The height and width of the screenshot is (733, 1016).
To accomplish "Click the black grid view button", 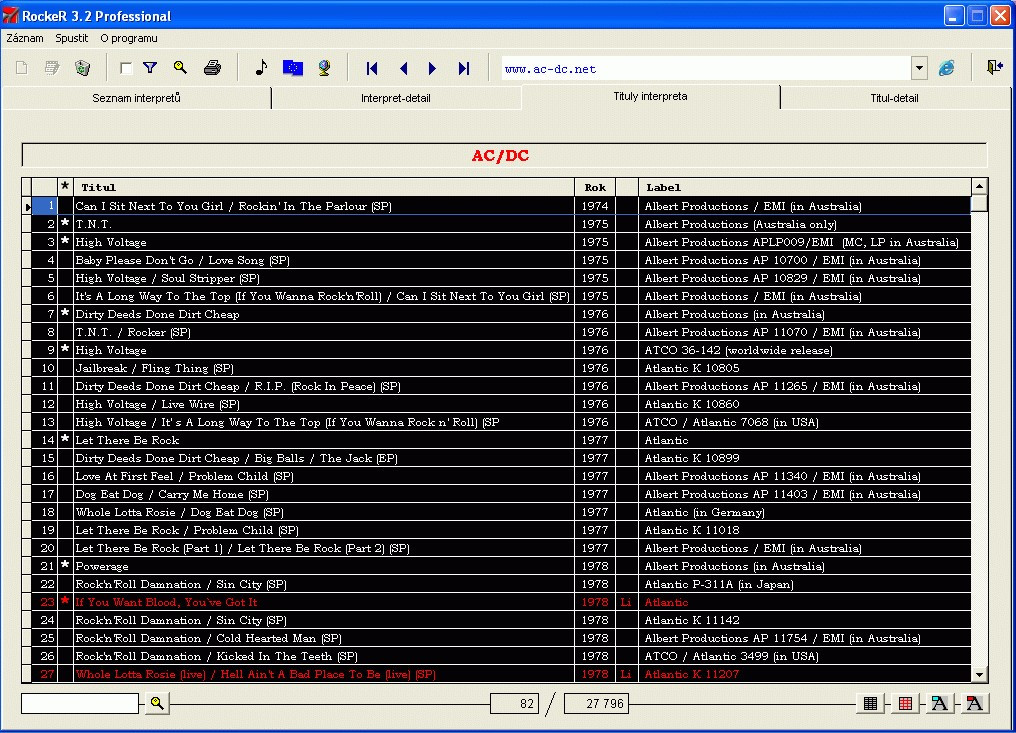I will tap(871, 703).
